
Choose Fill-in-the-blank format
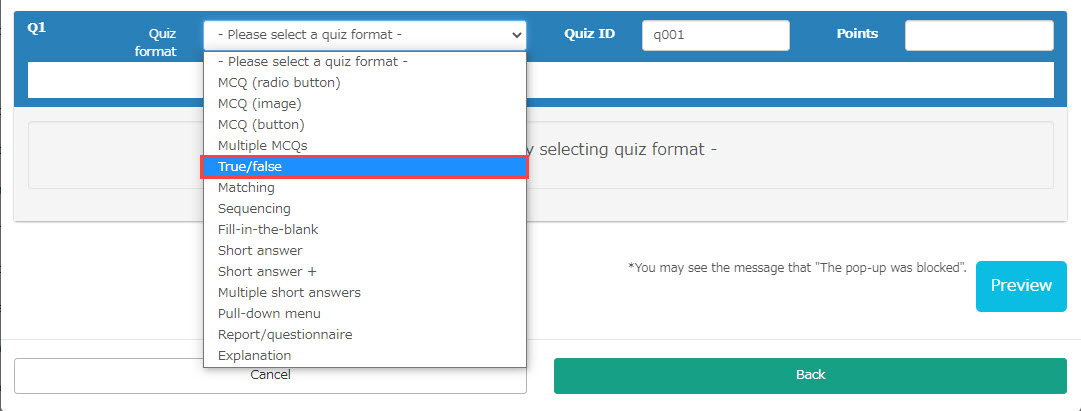pos(268,229)
